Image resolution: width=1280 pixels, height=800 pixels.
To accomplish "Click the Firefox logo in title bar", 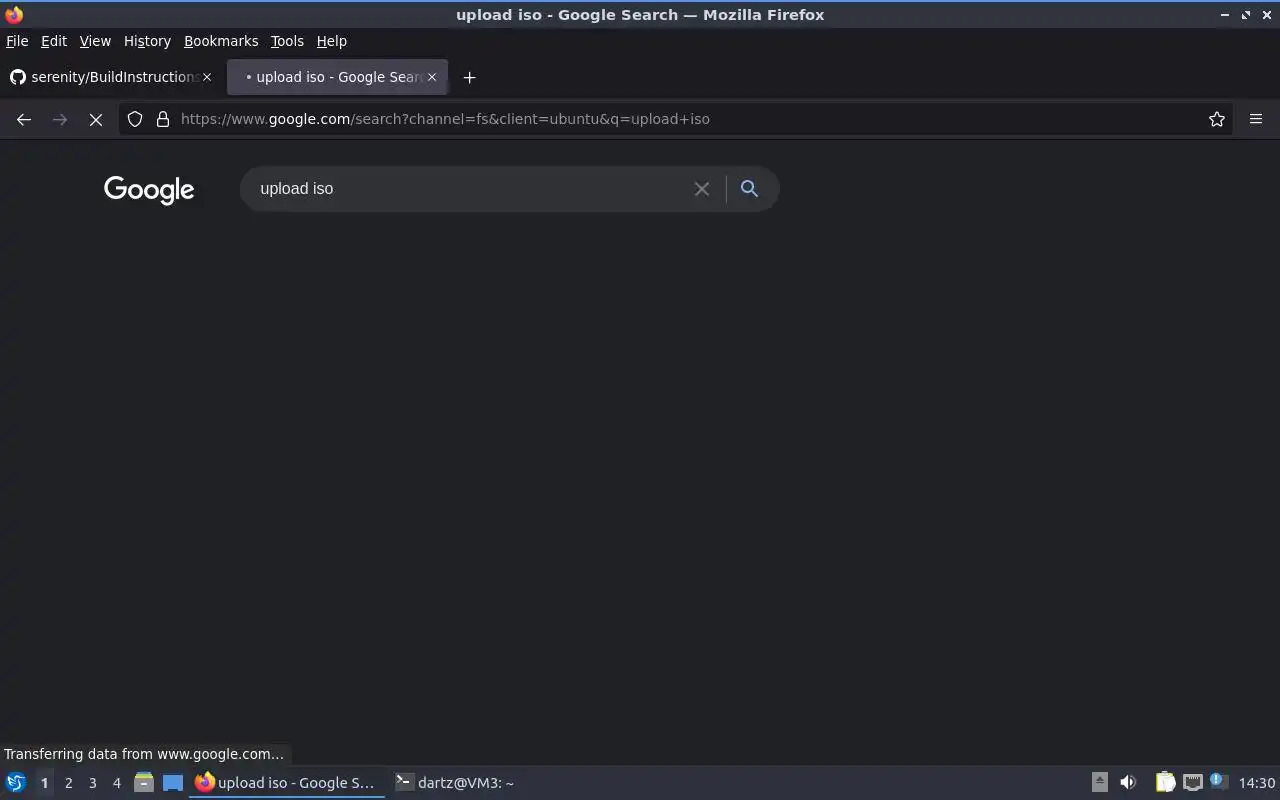I will (14, 15).
